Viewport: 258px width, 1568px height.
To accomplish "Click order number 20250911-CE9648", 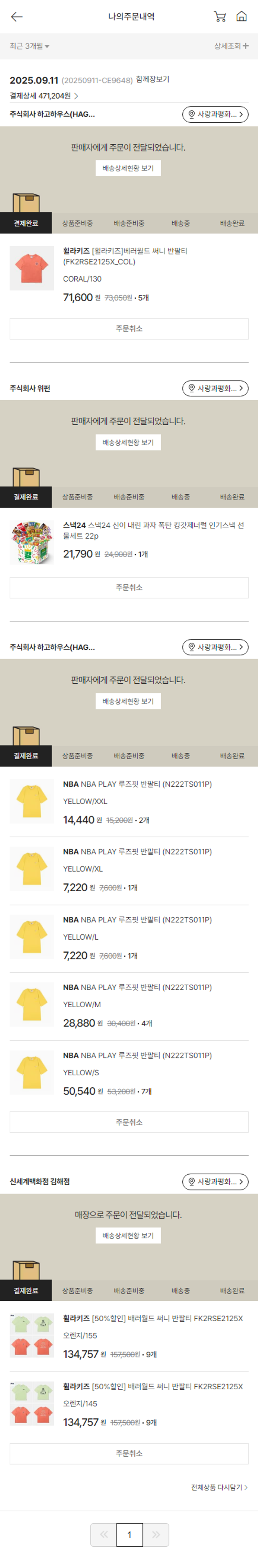I will (x=97, y=80).
